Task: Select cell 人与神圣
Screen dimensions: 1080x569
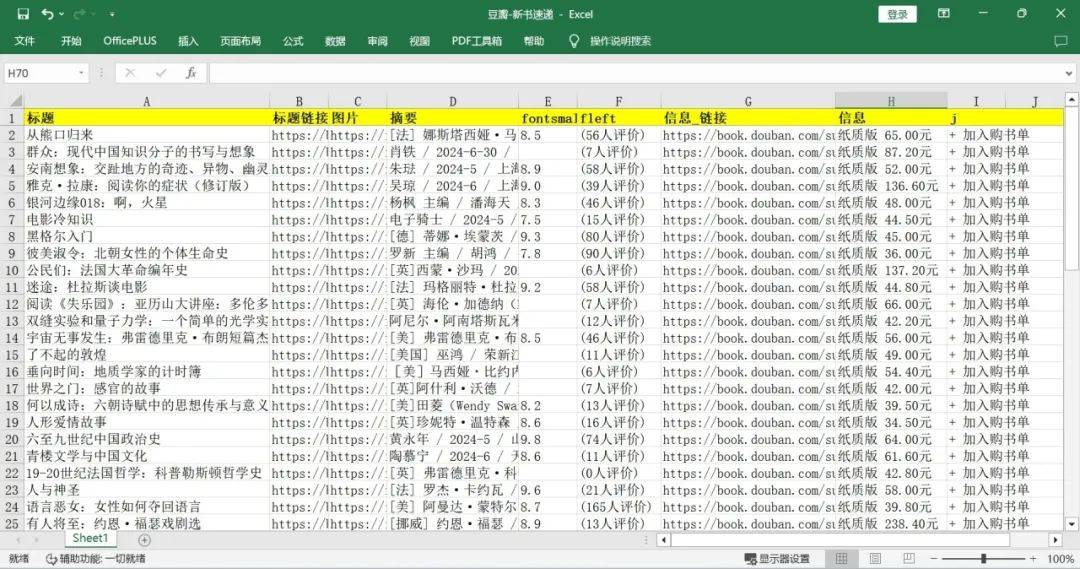Action: tap(147, 490)
